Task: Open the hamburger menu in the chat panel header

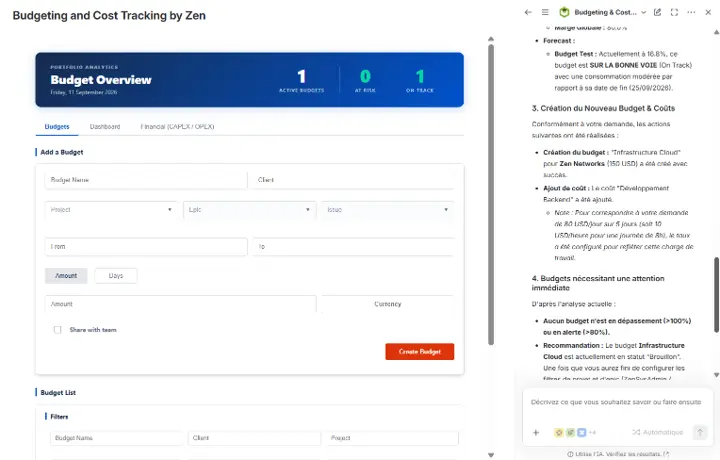Action: tap(545, 12)
